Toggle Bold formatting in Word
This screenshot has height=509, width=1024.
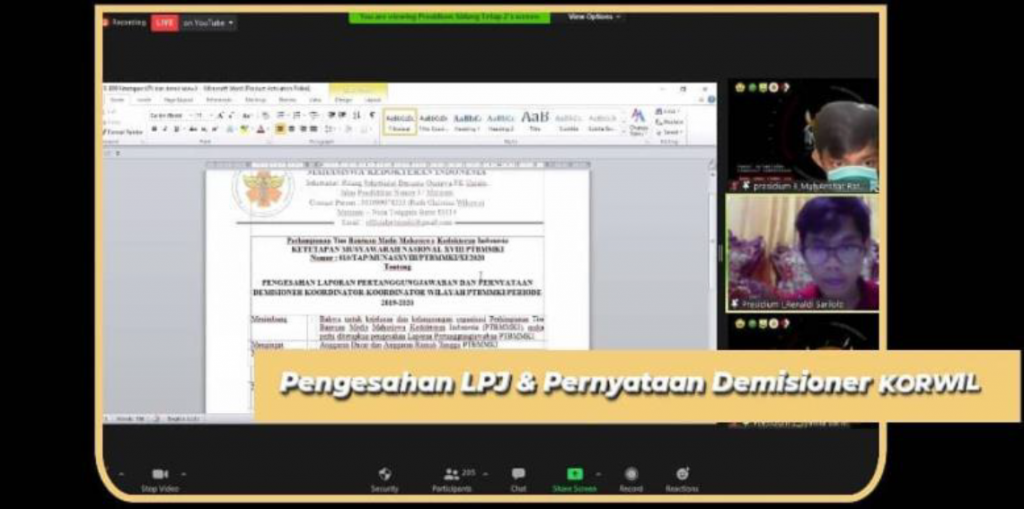point(154,129)
